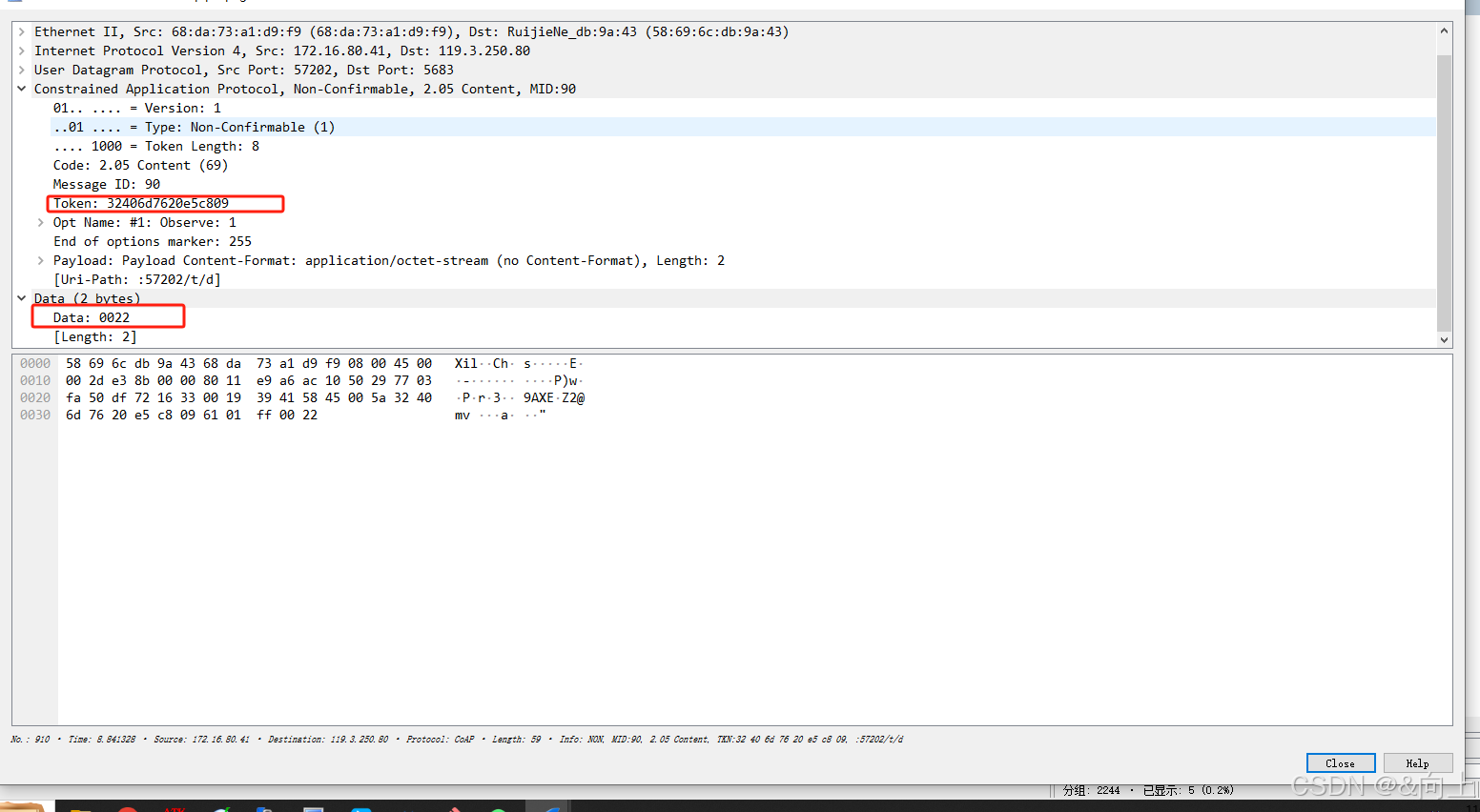Screen dimensions: 1480x812
Task: Click the 已显示: 5 (0.2%) status entry
Action: pos(1188,790)
